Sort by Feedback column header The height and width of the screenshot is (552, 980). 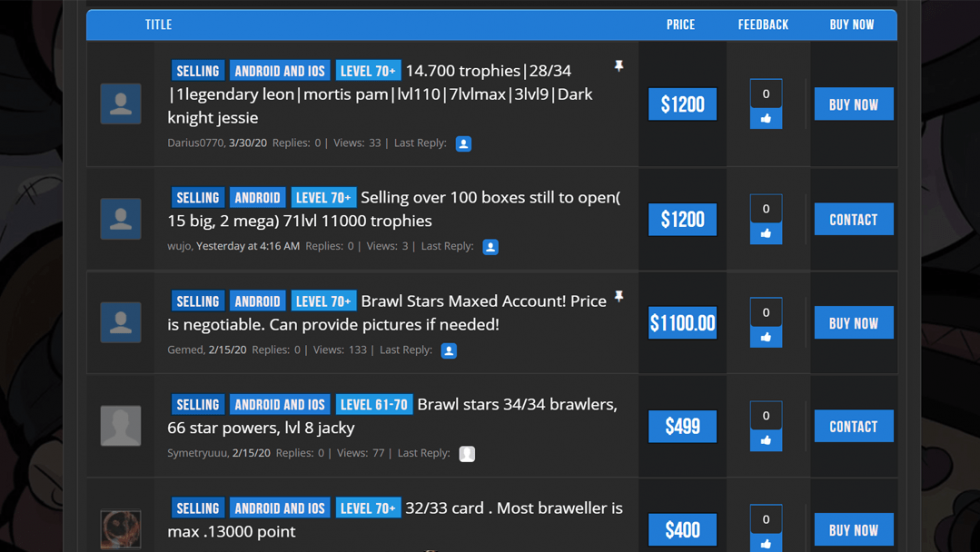click(763, 25)
